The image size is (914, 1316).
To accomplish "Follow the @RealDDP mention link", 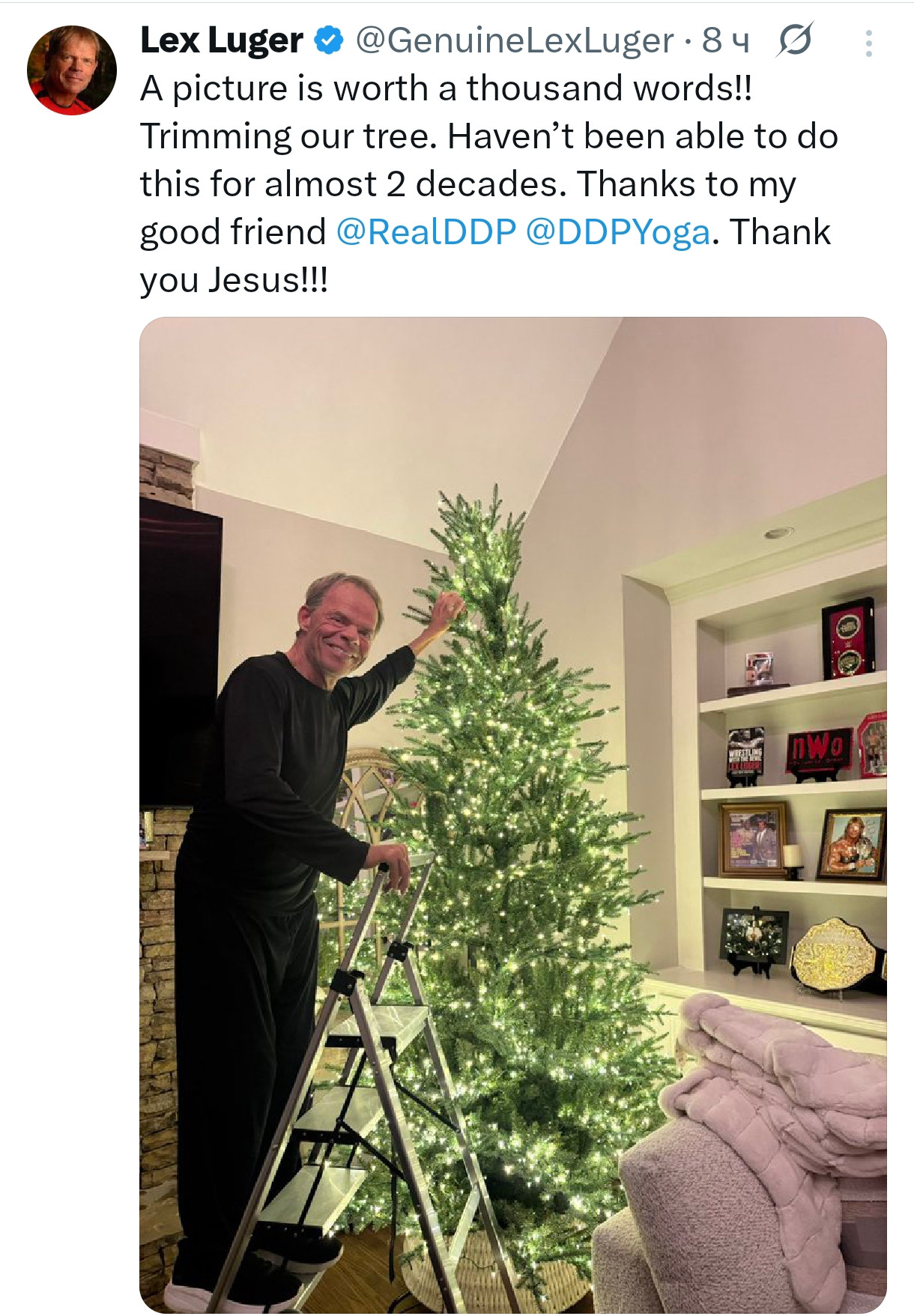I will point(426,232).
